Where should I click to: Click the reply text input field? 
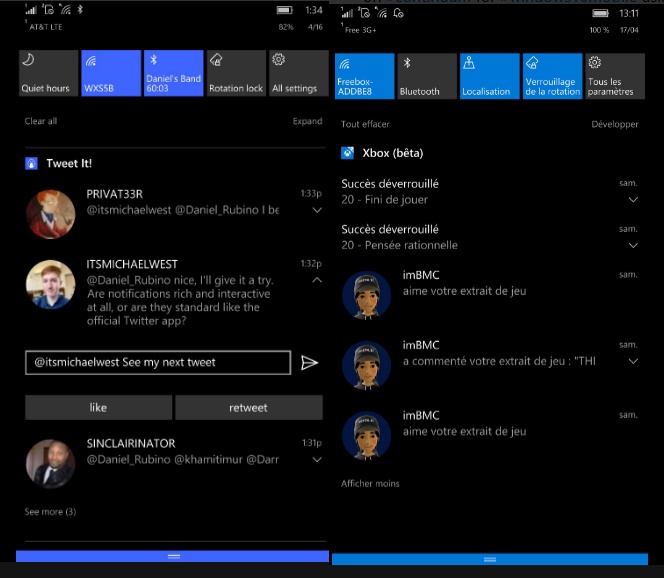tap(158, 362)
